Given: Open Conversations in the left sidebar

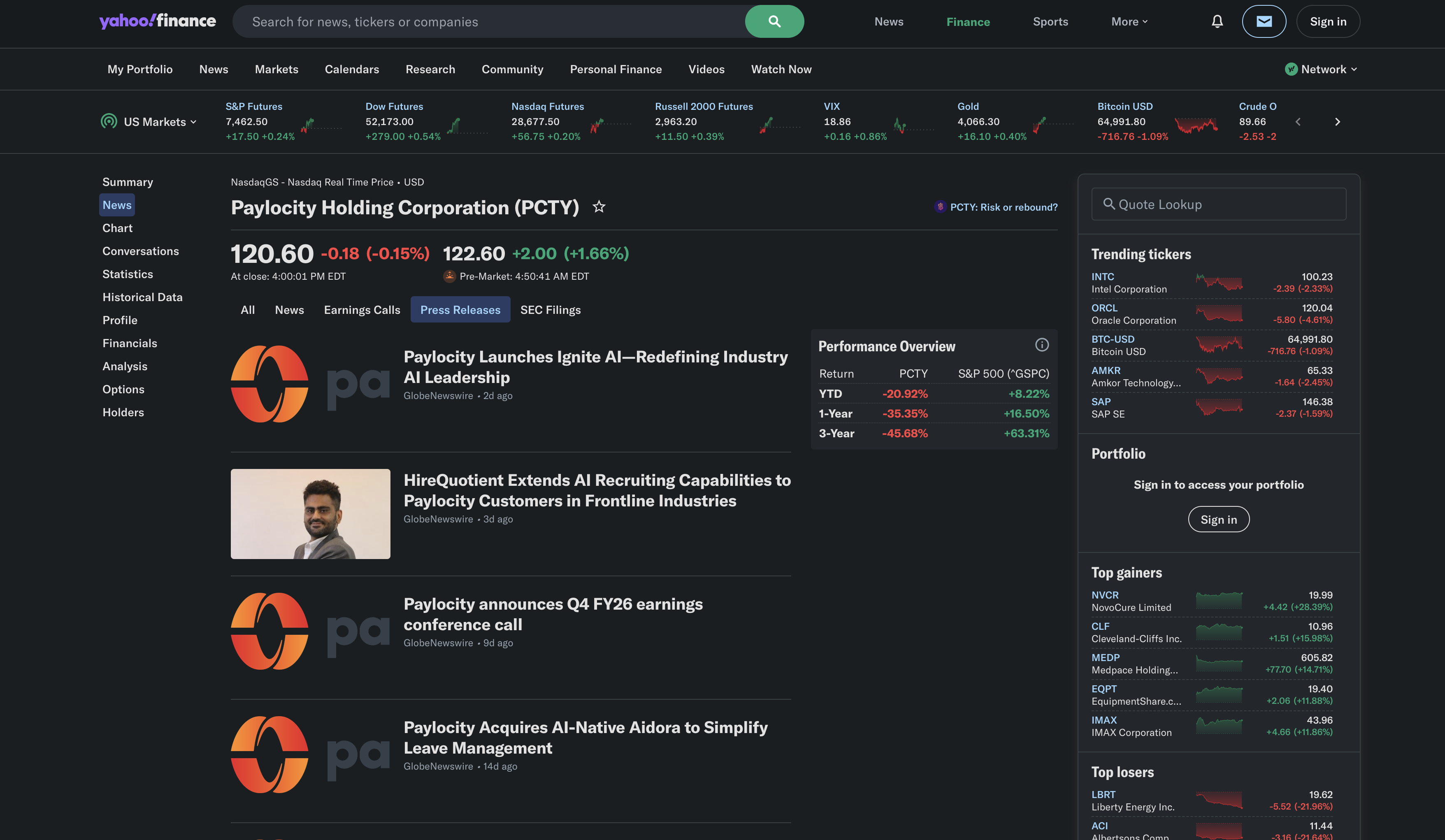Looking at the screenshot, I should pyautogui.click(x=140, y=251).
